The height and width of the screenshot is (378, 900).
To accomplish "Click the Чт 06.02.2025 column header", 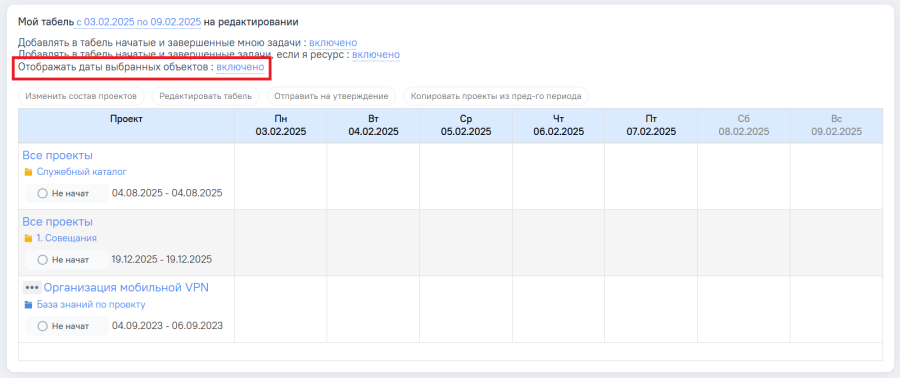I will coord(558,126).
